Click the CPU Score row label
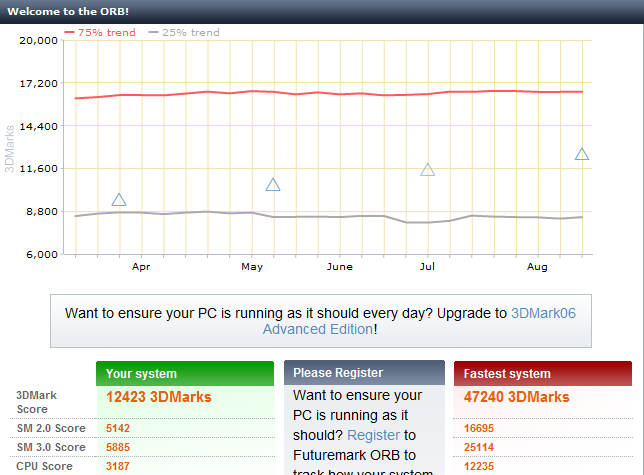 coord(44,466)
